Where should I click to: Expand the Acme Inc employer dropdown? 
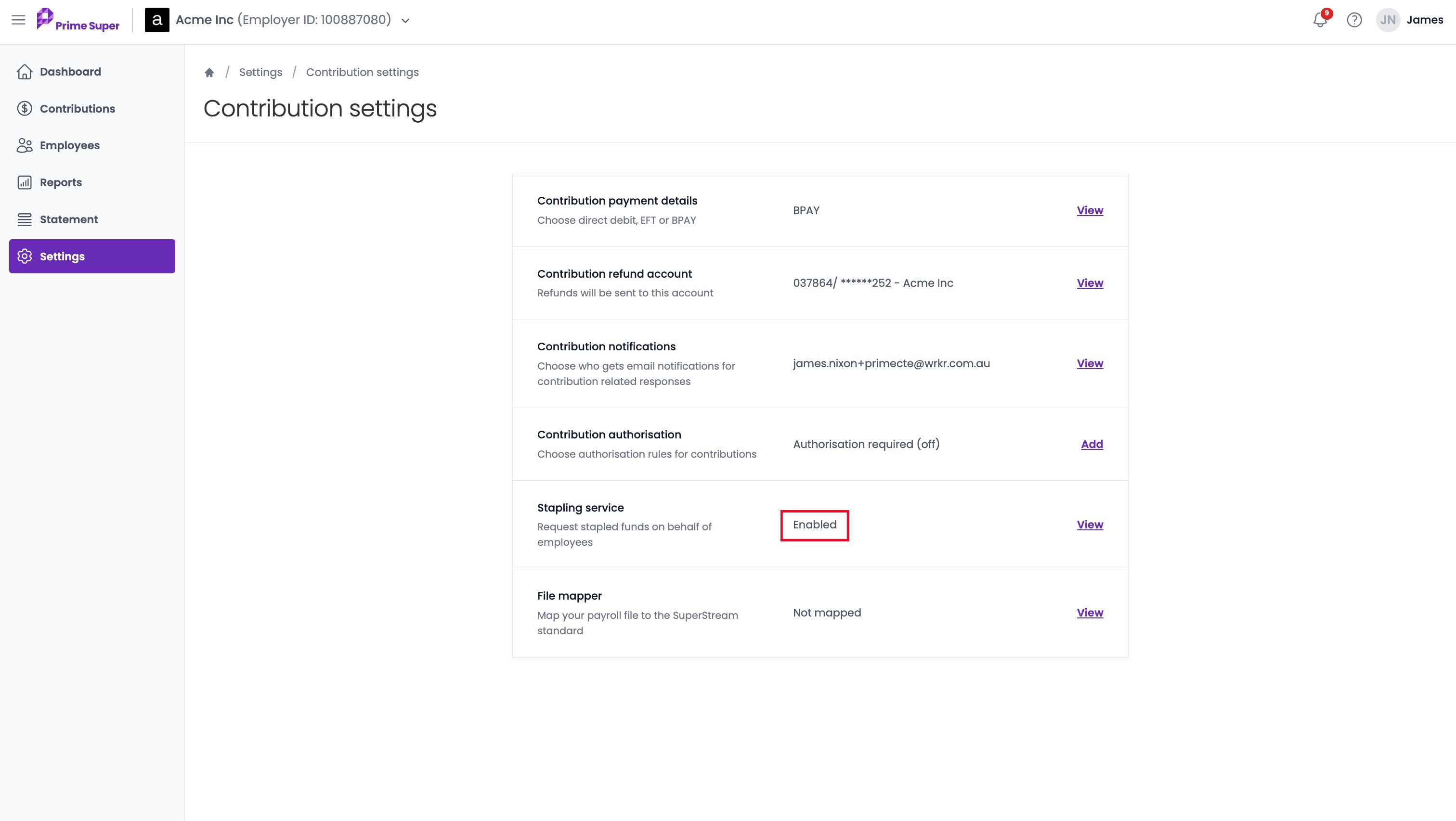tap(405, 20)
